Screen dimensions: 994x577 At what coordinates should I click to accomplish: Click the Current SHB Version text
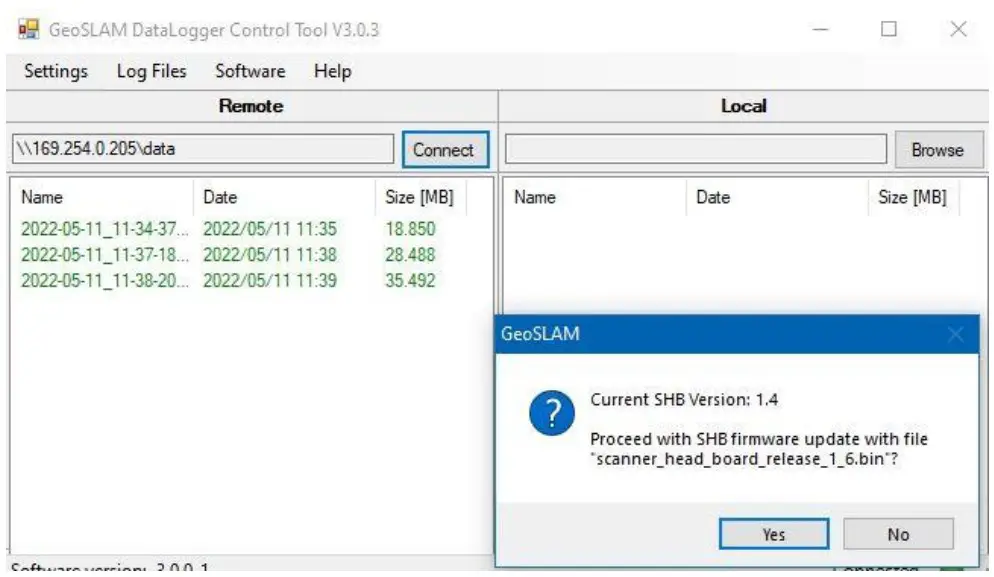(684, 399)
